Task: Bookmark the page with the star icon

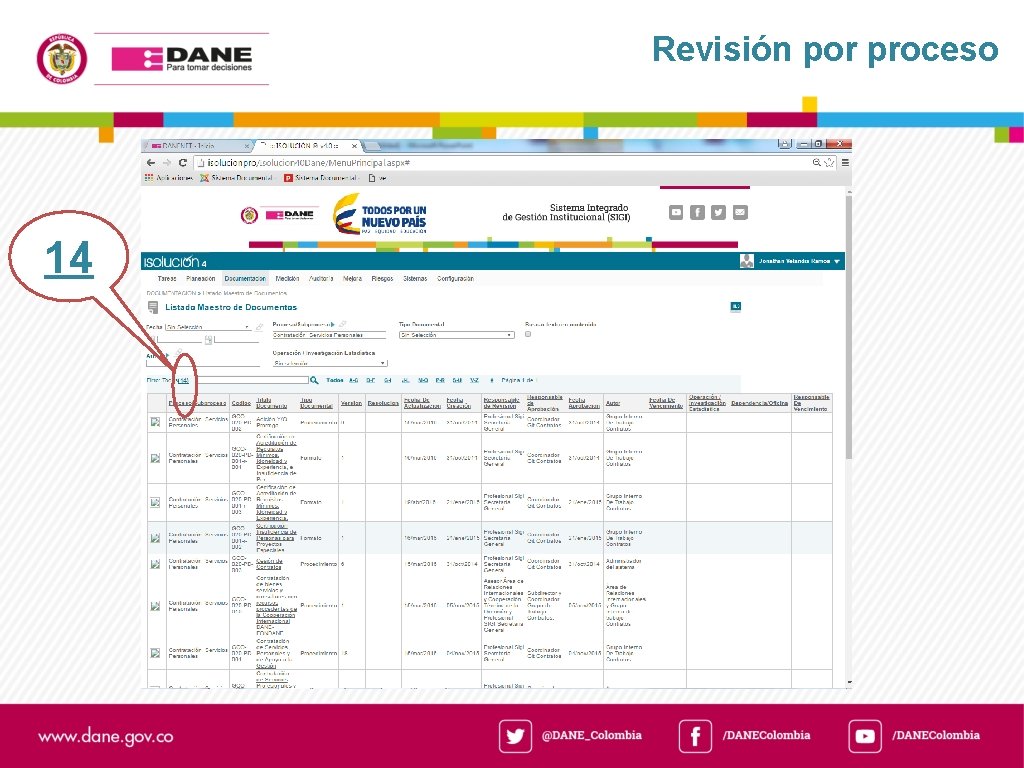Action: pos(829,163)
